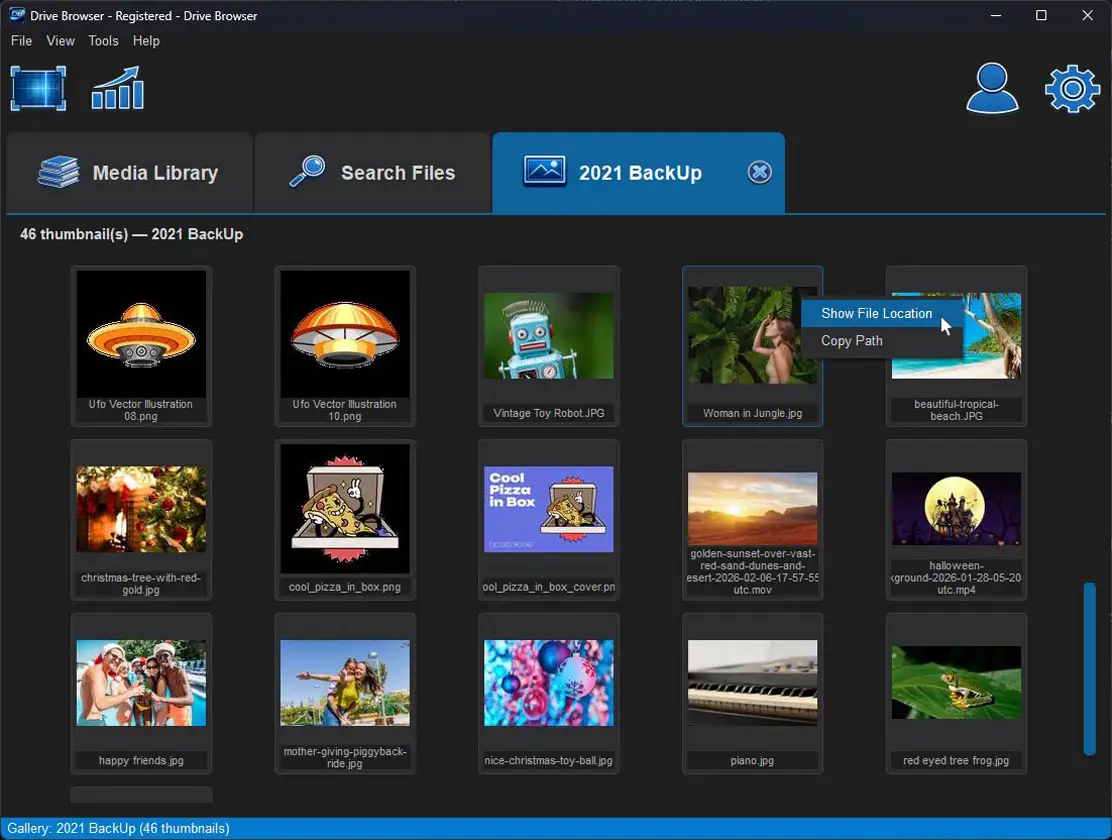This screenshot has height=840, width=1112.
Task: Open settings via the gear icon
Action: click(x=1072, y=89)
